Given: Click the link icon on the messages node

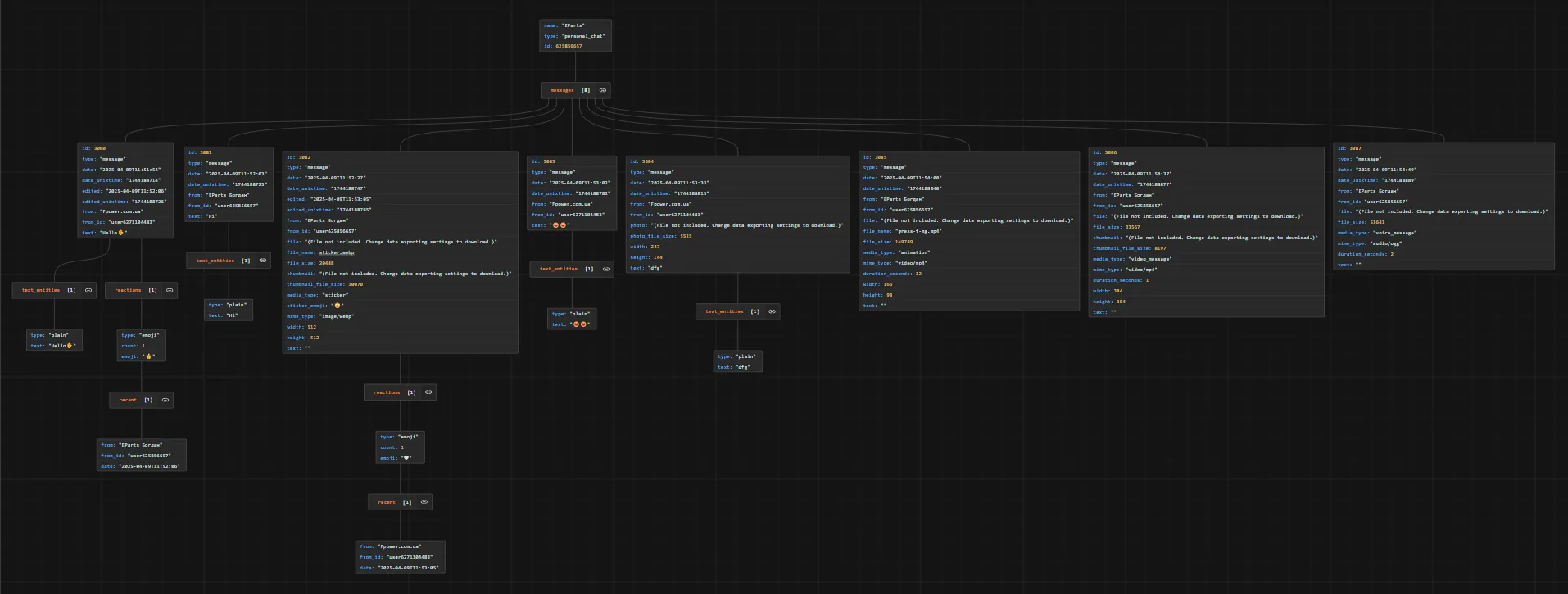Looking at the screenshot, I should point(603,90).
